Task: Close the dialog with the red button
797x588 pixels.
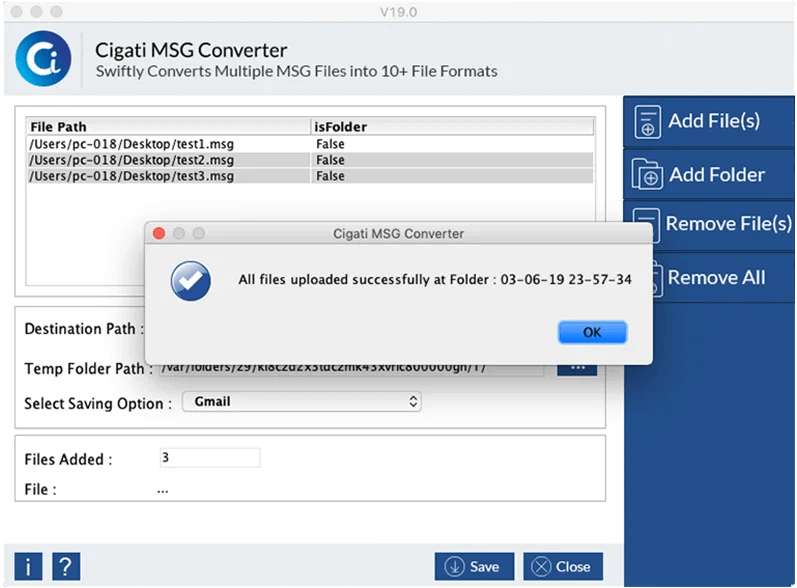Action: 159,233
